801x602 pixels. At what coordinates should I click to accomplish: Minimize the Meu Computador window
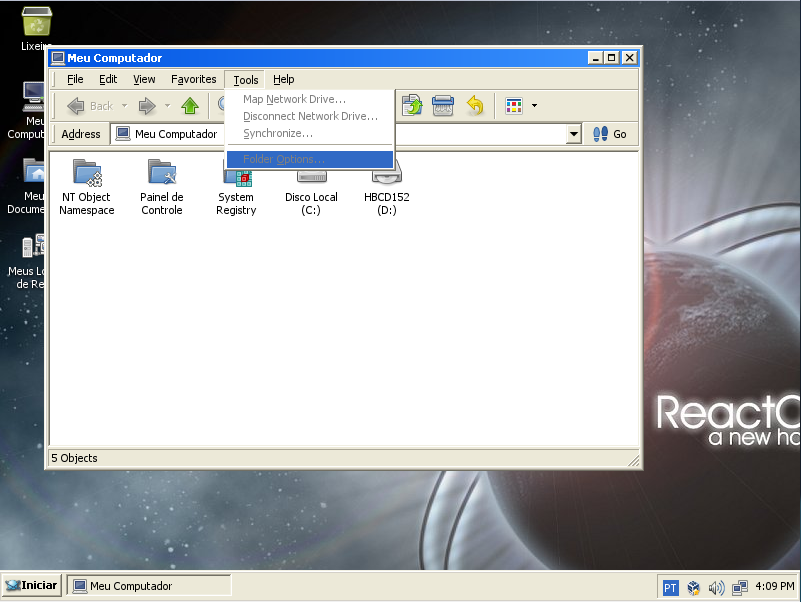point(595,58)
